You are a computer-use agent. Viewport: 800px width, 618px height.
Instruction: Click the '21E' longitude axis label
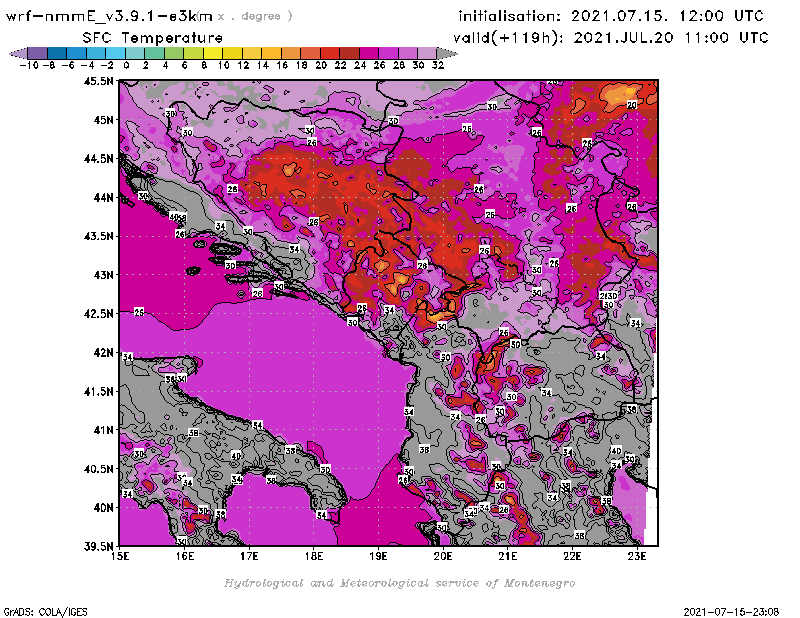508,556
